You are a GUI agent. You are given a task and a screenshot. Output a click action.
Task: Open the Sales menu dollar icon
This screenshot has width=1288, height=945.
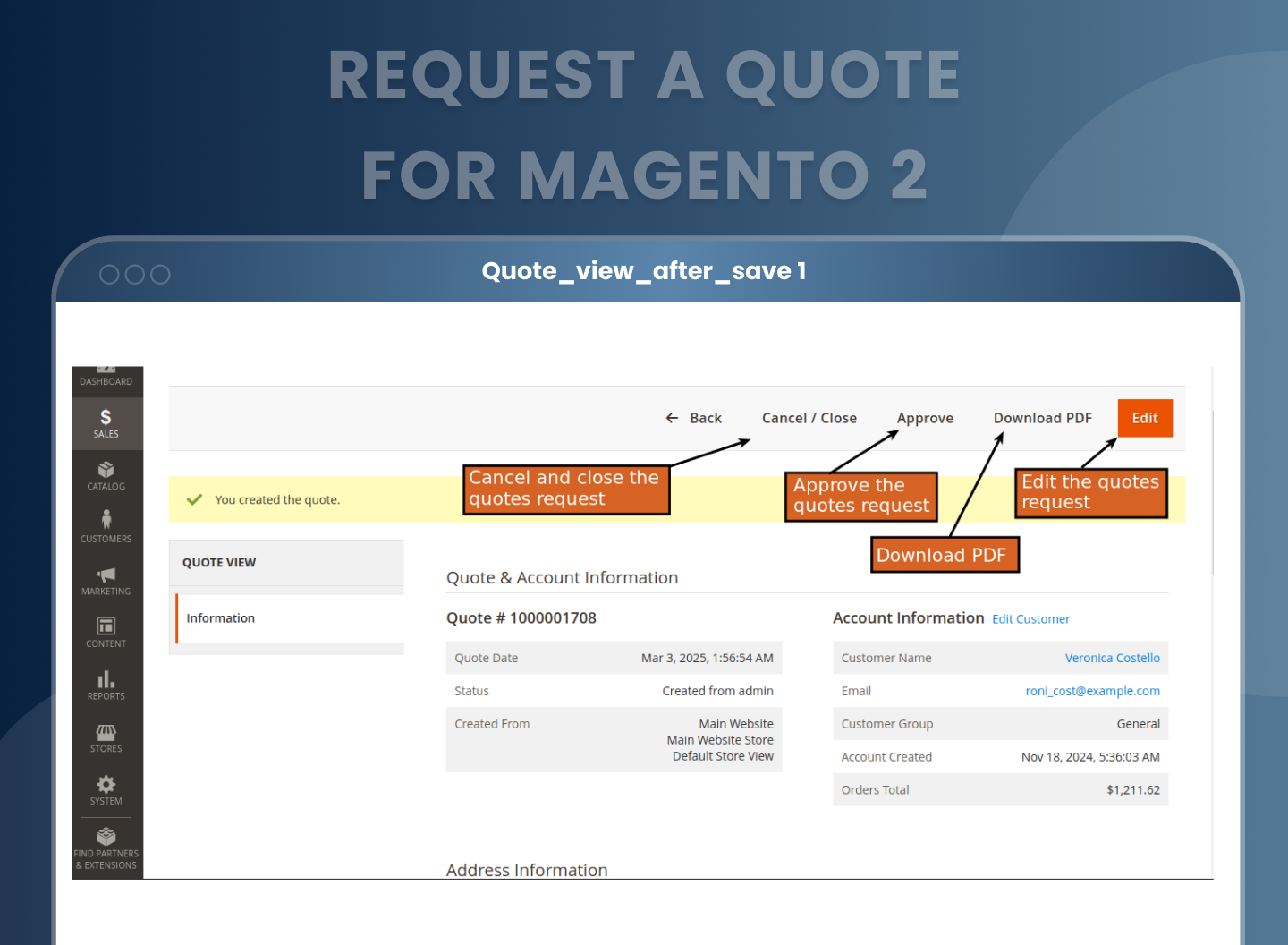[x=106, y=417]
